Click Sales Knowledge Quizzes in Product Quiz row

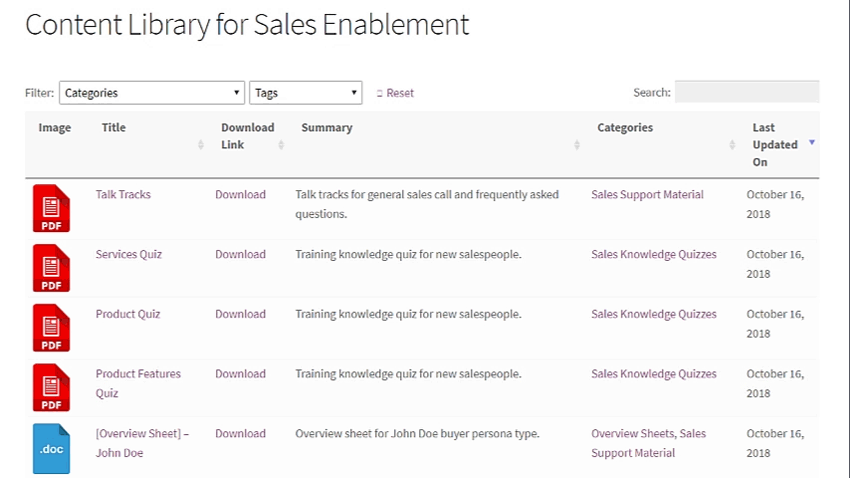pos(654,314)
